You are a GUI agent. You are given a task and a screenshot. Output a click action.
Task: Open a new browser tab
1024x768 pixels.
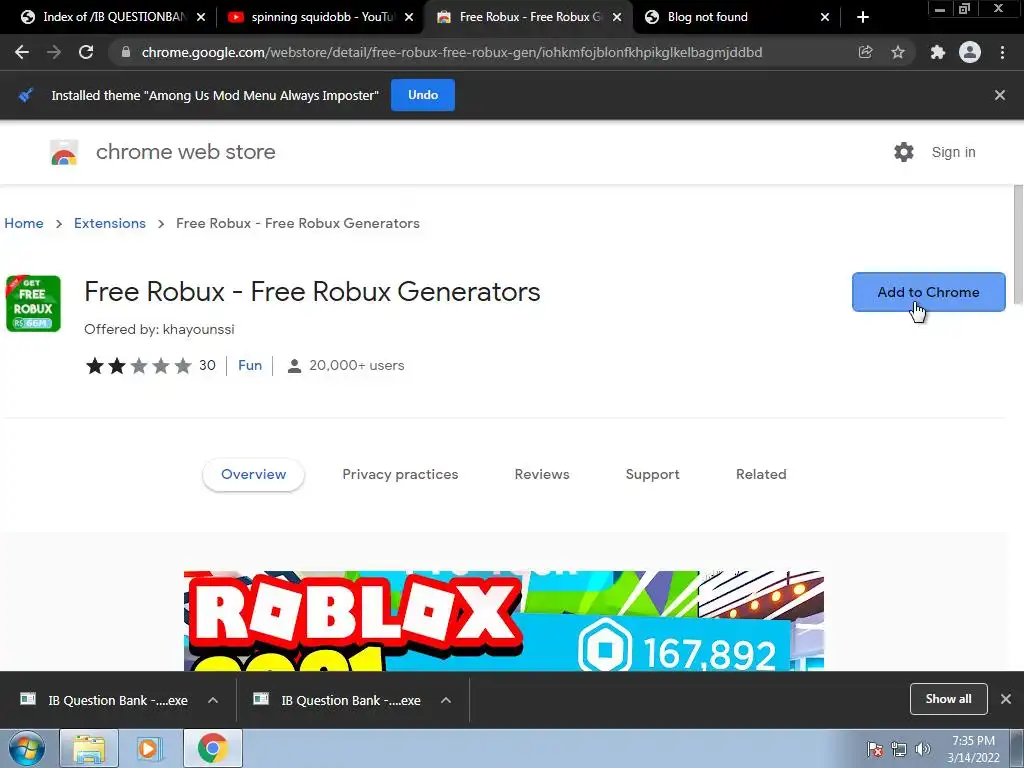coord(863,17)
